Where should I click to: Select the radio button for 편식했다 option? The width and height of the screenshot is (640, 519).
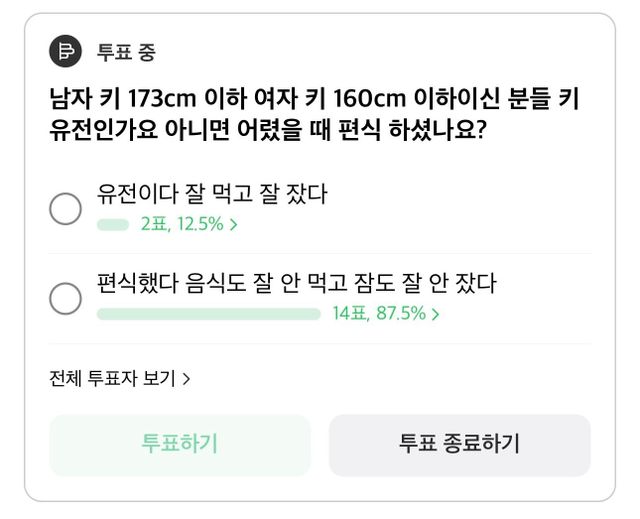[x=66, y=298]
